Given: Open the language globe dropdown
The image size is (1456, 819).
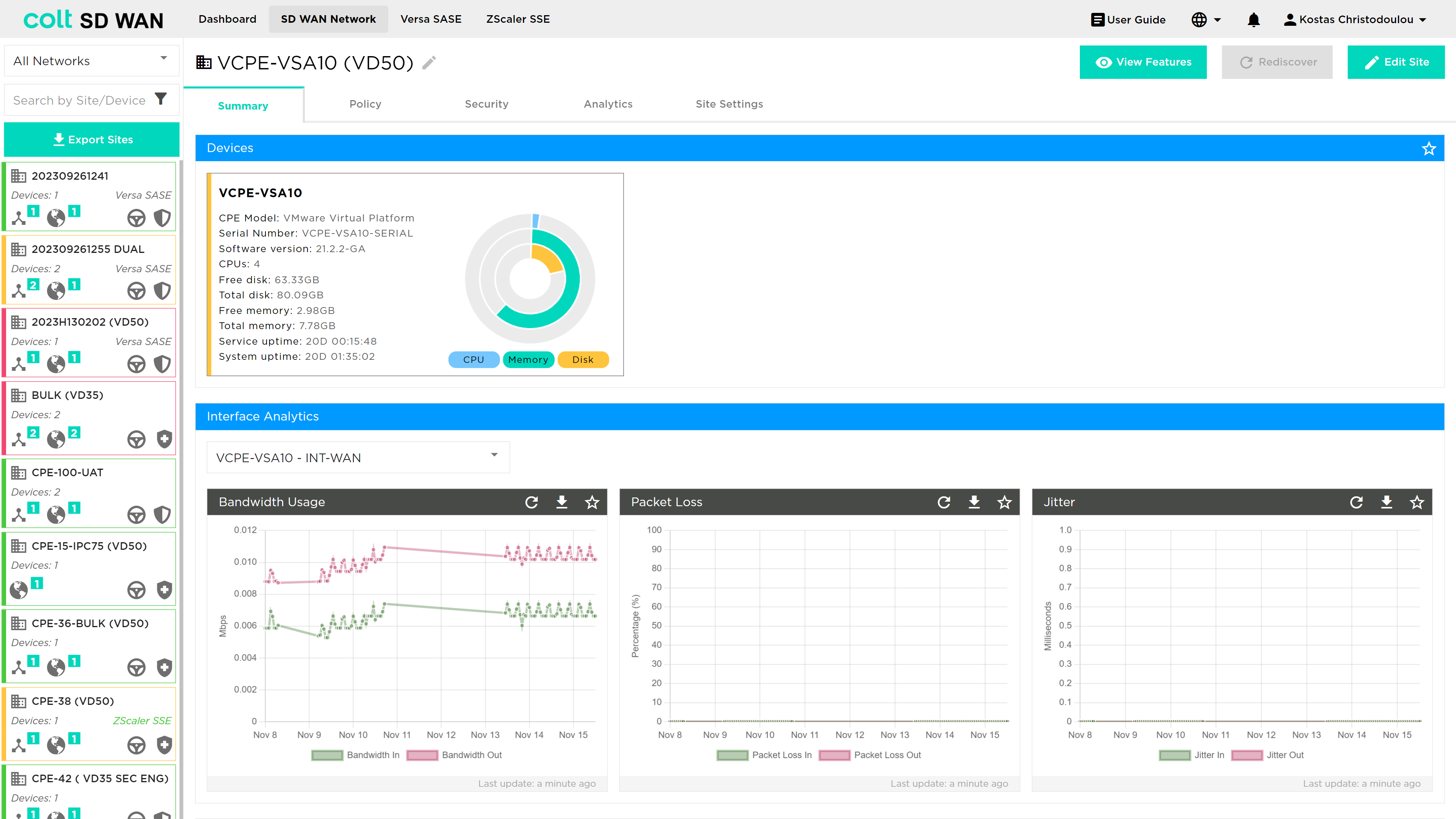Looking at the screenshot, I should [x=1206, y=20].
